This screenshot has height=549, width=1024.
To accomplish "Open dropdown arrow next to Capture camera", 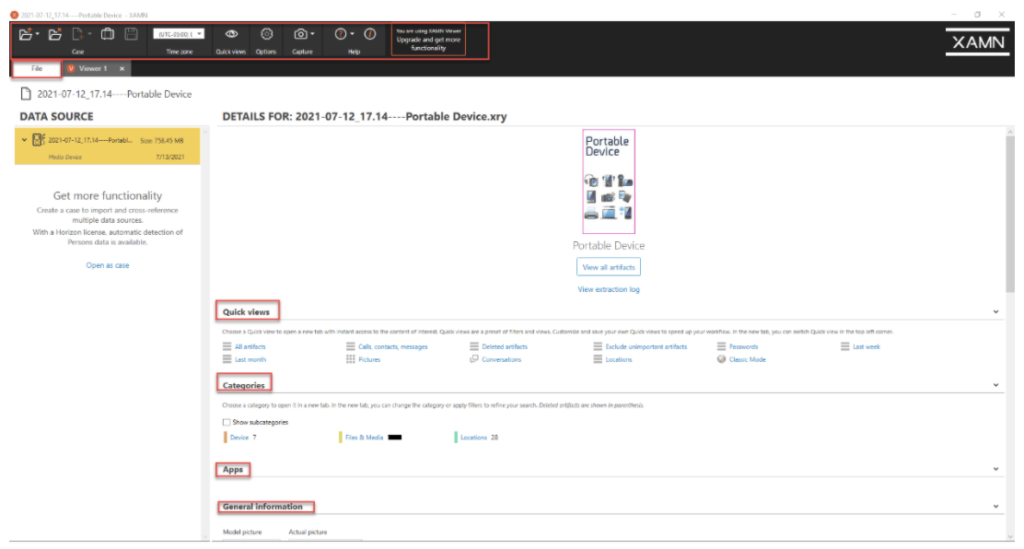I will [x=313, y=34].
